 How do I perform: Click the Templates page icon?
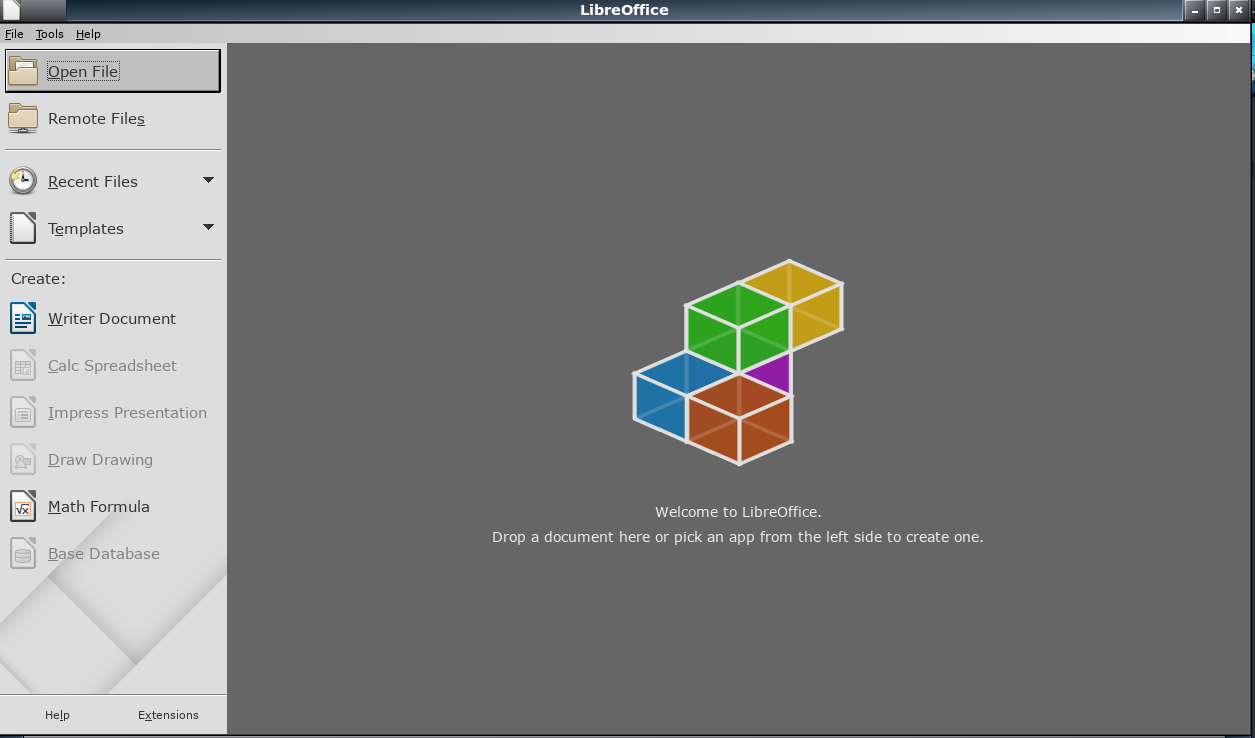(x=23, y=228)
